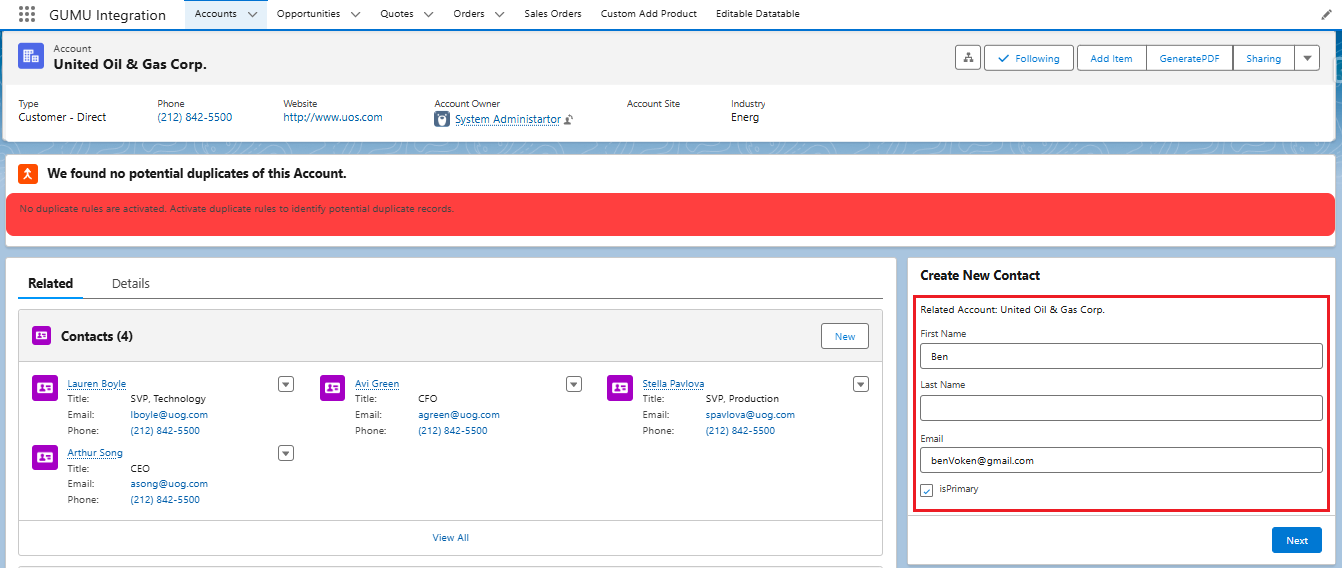Click the Sharing button
The height and width of the screenshot is (568, 1342).
tap(1263, 58)
